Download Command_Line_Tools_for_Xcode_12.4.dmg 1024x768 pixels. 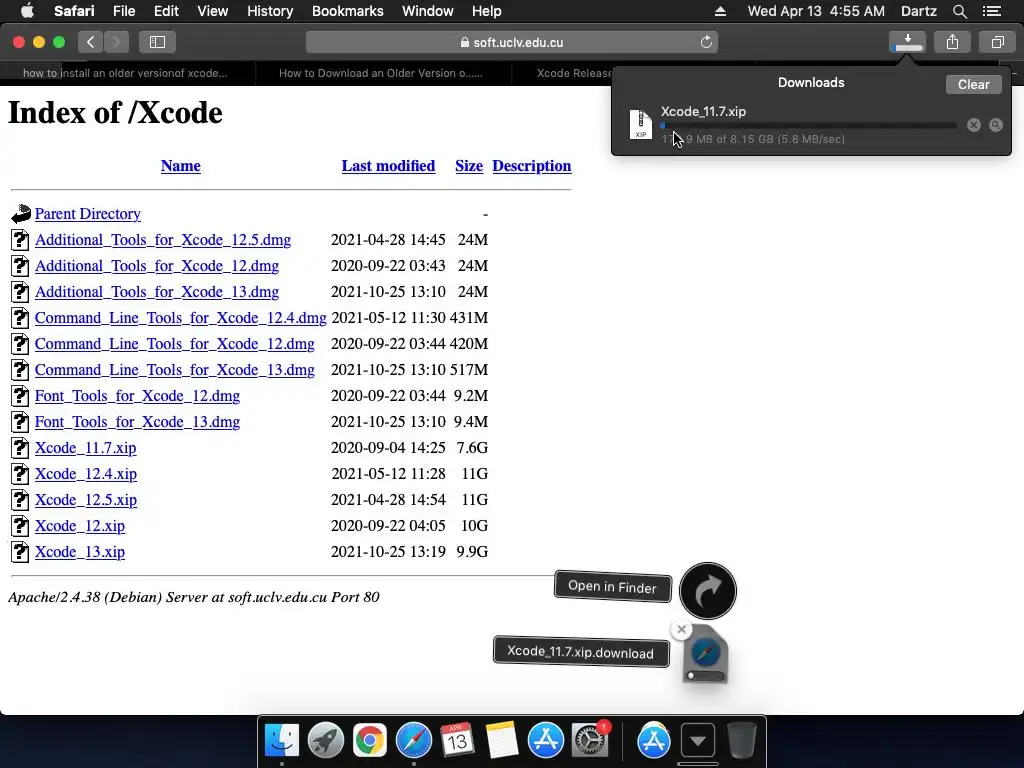tap(180, 318)
